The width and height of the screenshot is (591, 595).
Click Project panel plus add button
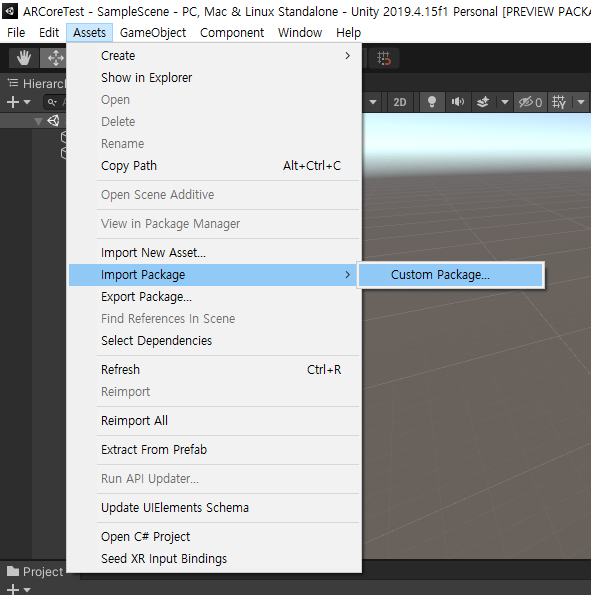[13, 590]
